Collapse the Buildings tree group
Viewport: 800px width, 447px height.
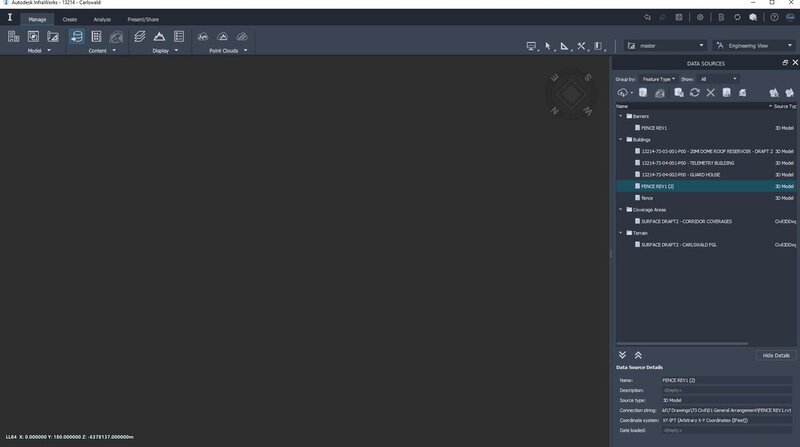point(621,139)
